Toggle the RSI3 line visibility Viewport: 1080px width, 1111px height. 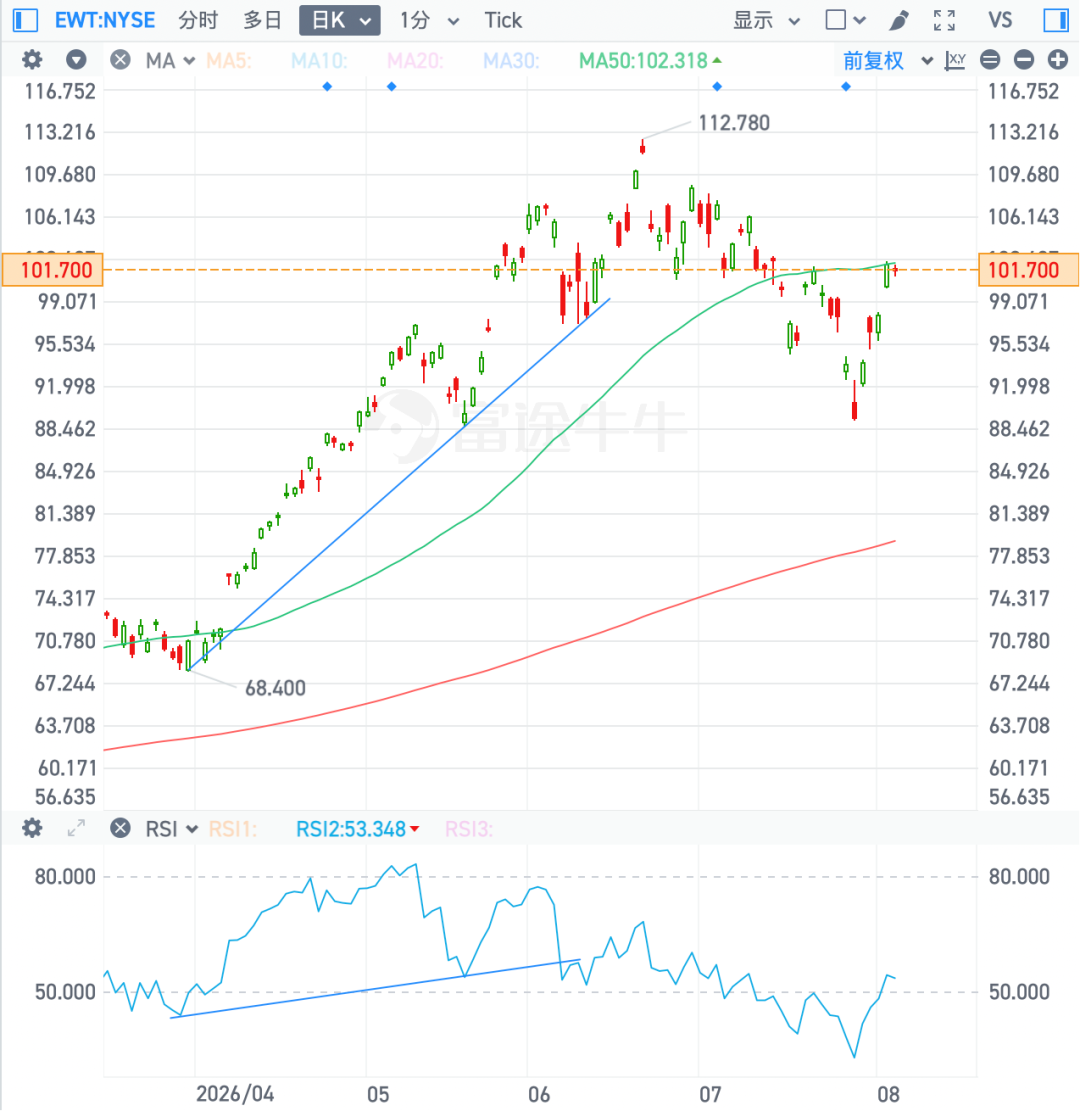click(x=468, y=828)
